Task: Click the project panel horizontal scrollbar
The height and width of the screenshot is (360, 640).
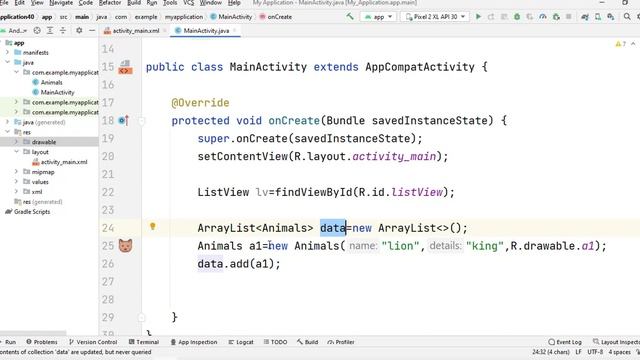Action: (x=33, y=333)
